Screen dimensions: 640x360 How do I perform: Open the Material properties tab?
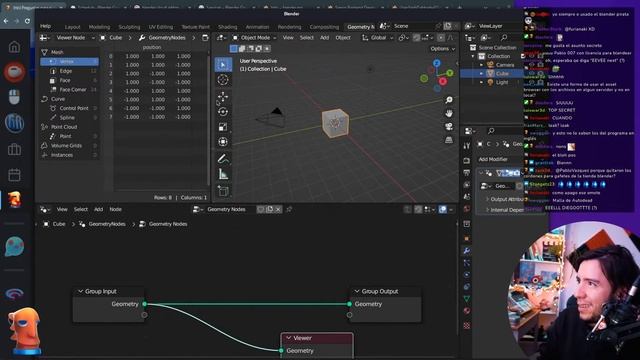[467, 311]
